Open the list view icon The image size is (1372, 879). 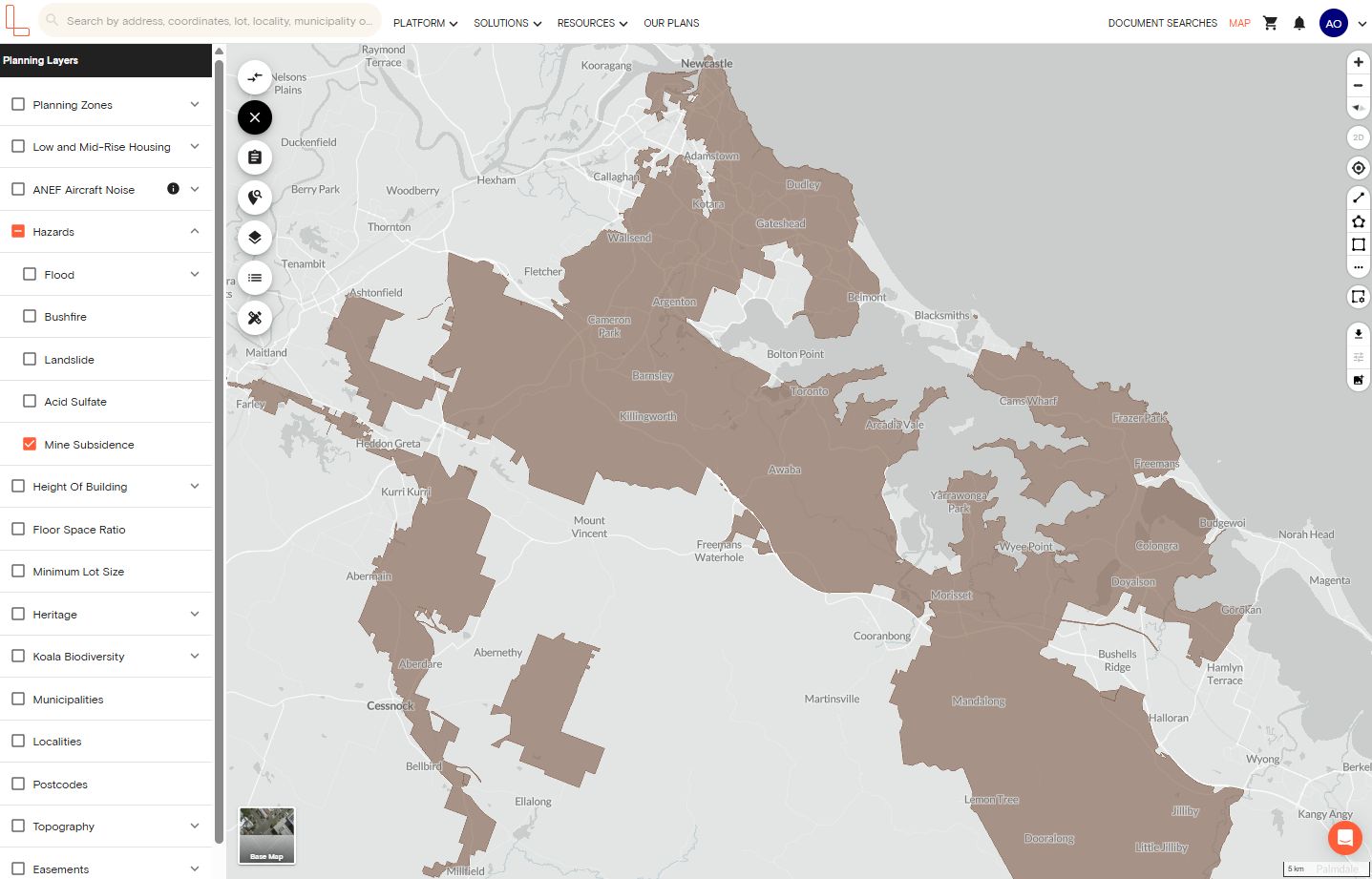click(x=255, y=278)
